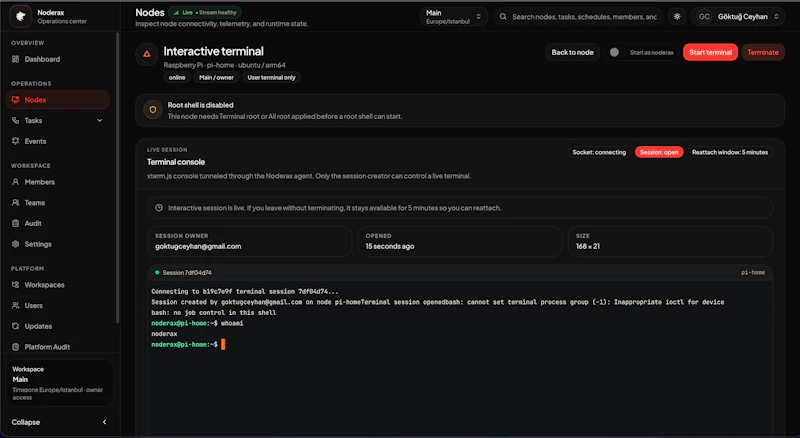Screen dimensions: 800x438
Task: Collapse the sidebar with the chevron
Action: (x=105, y=422)
